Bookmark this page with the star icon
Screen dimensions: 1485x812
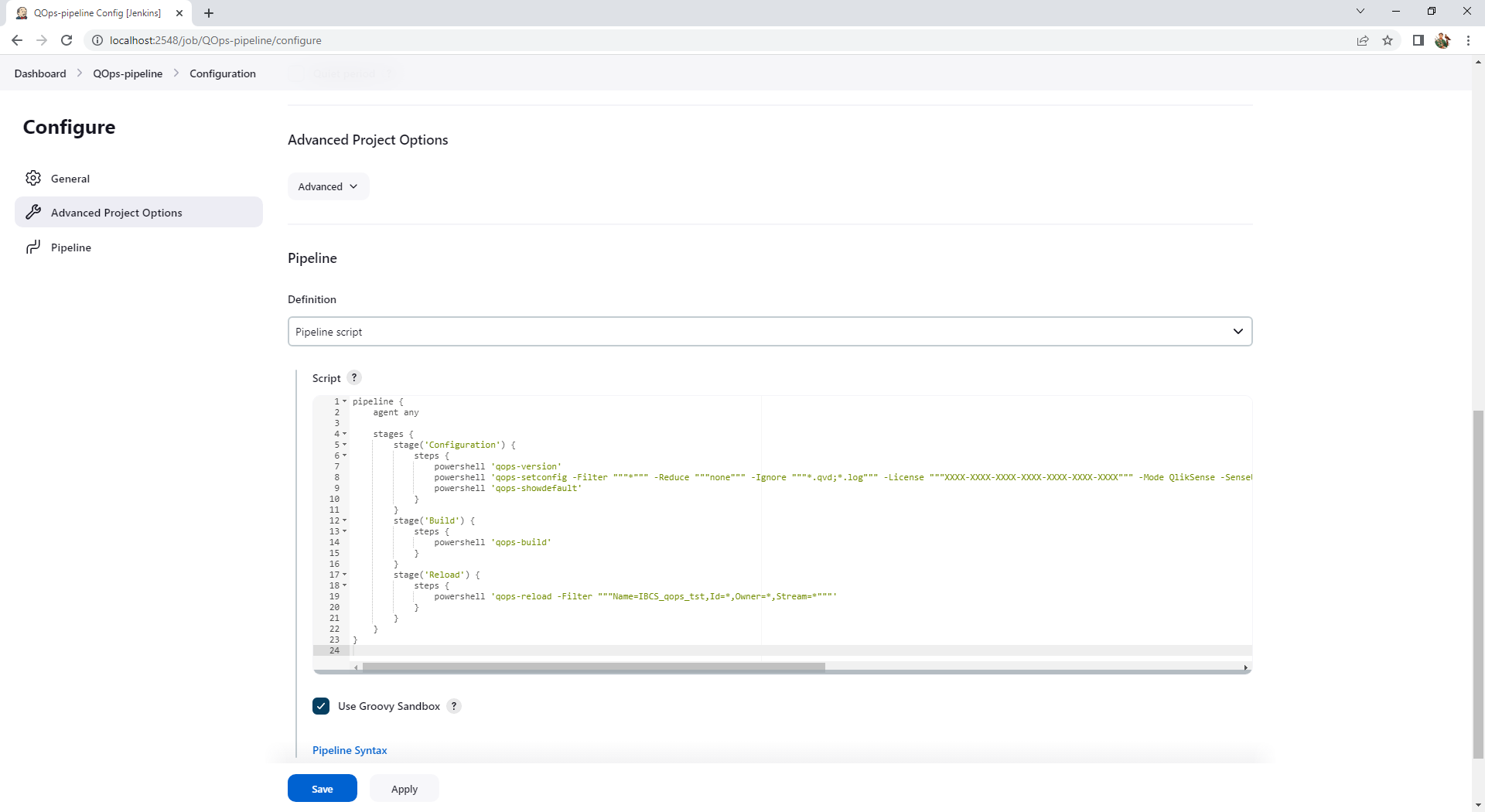pos(1388,40)
